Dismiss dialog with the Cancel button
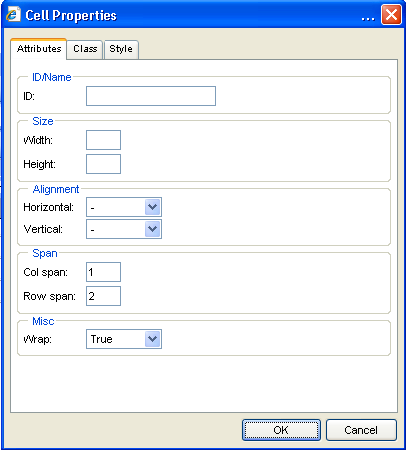406x450 pixels. point(361,430)
